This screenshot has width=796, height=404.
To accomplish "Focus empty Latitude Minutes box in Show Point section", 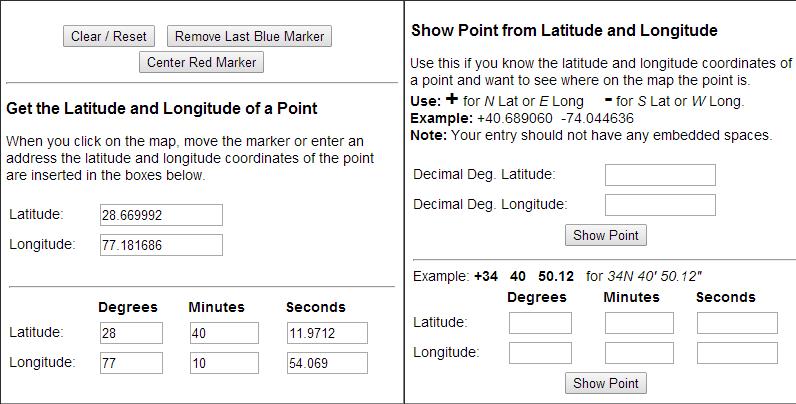I will 639,323.
